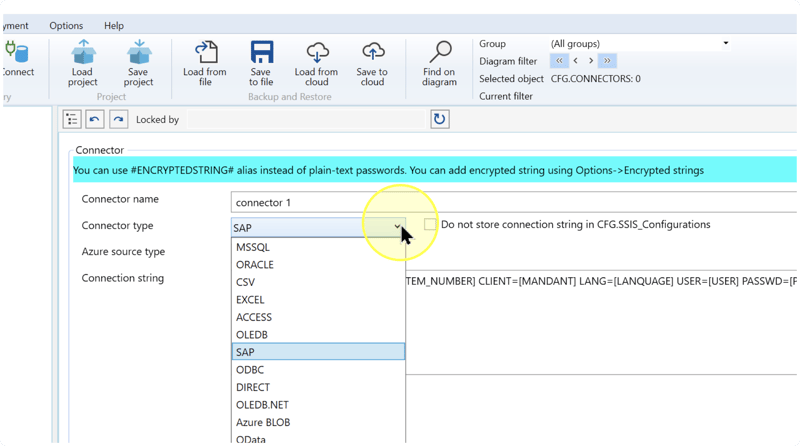Choose DIRECT connector type
The image size is (800, 446).
point(318,387)
